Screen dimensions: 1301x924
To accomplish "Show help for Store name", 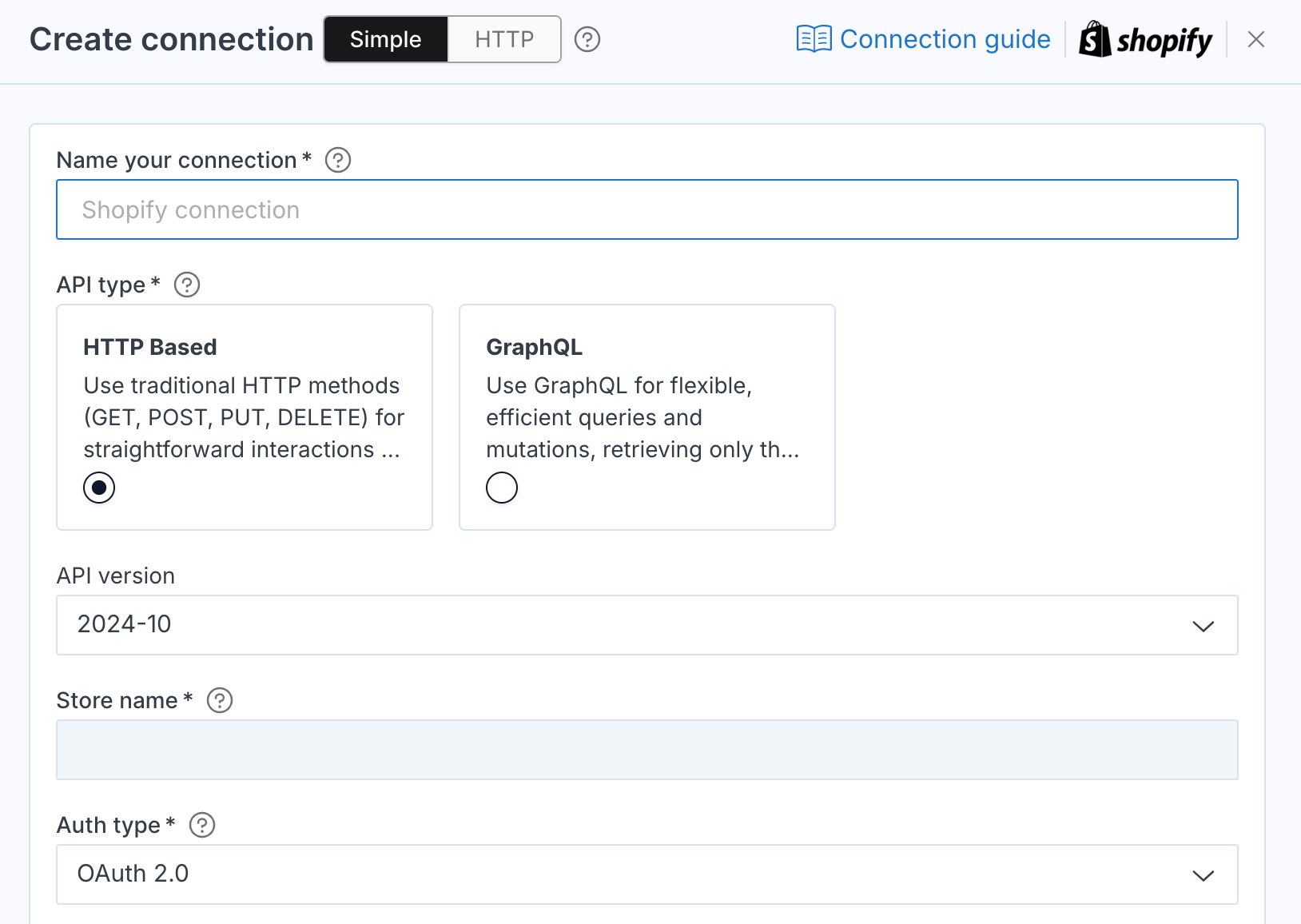I will coord(220,700).
